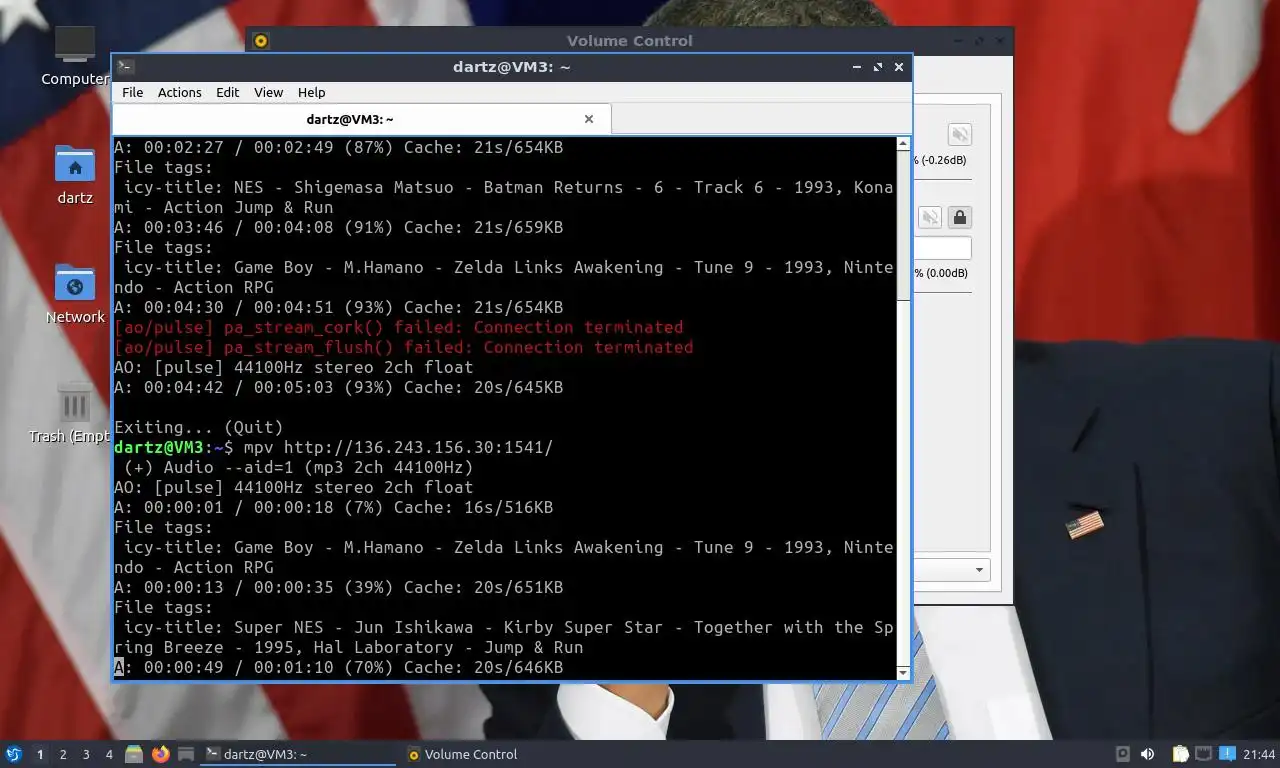Open the terminal Edit menu

pos(228,92)
